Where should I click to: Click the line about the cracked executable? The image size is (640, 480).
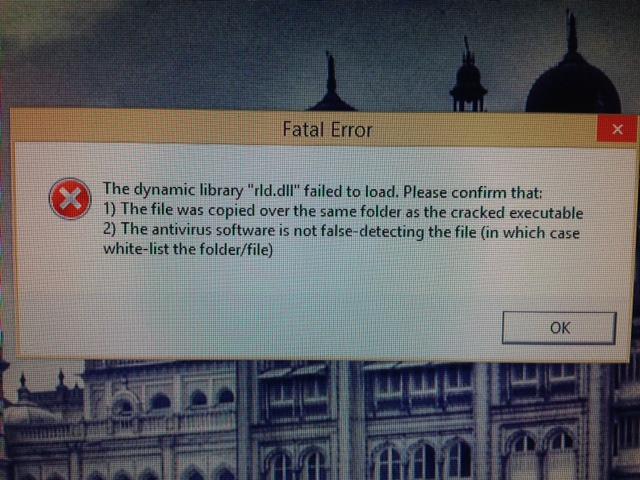[x=343, y=211]
